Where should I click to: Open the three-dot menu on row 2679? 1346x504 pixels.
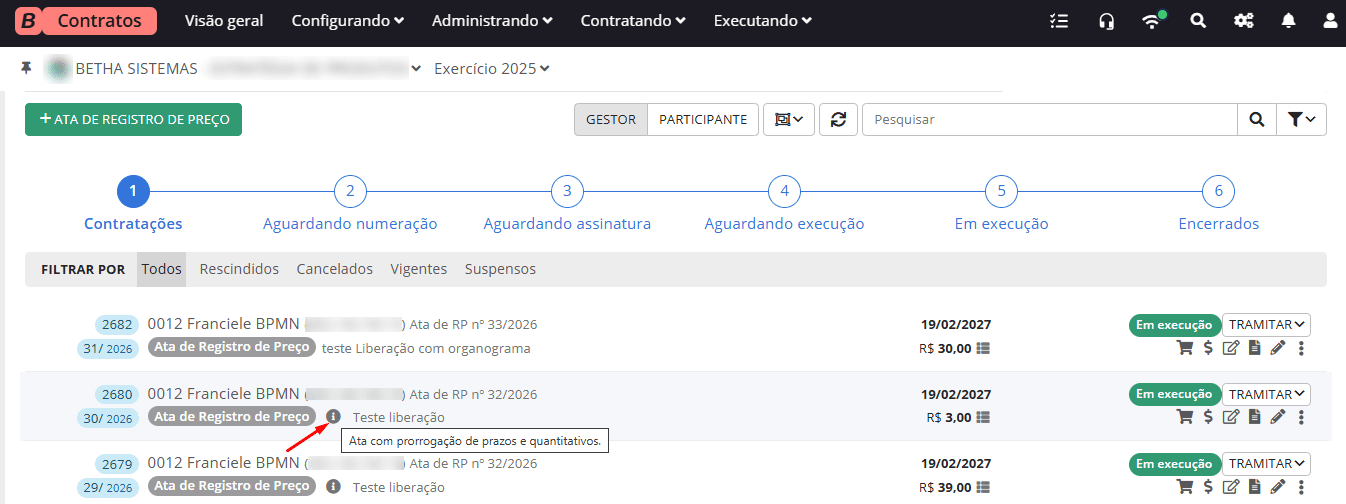[1301, 487]
